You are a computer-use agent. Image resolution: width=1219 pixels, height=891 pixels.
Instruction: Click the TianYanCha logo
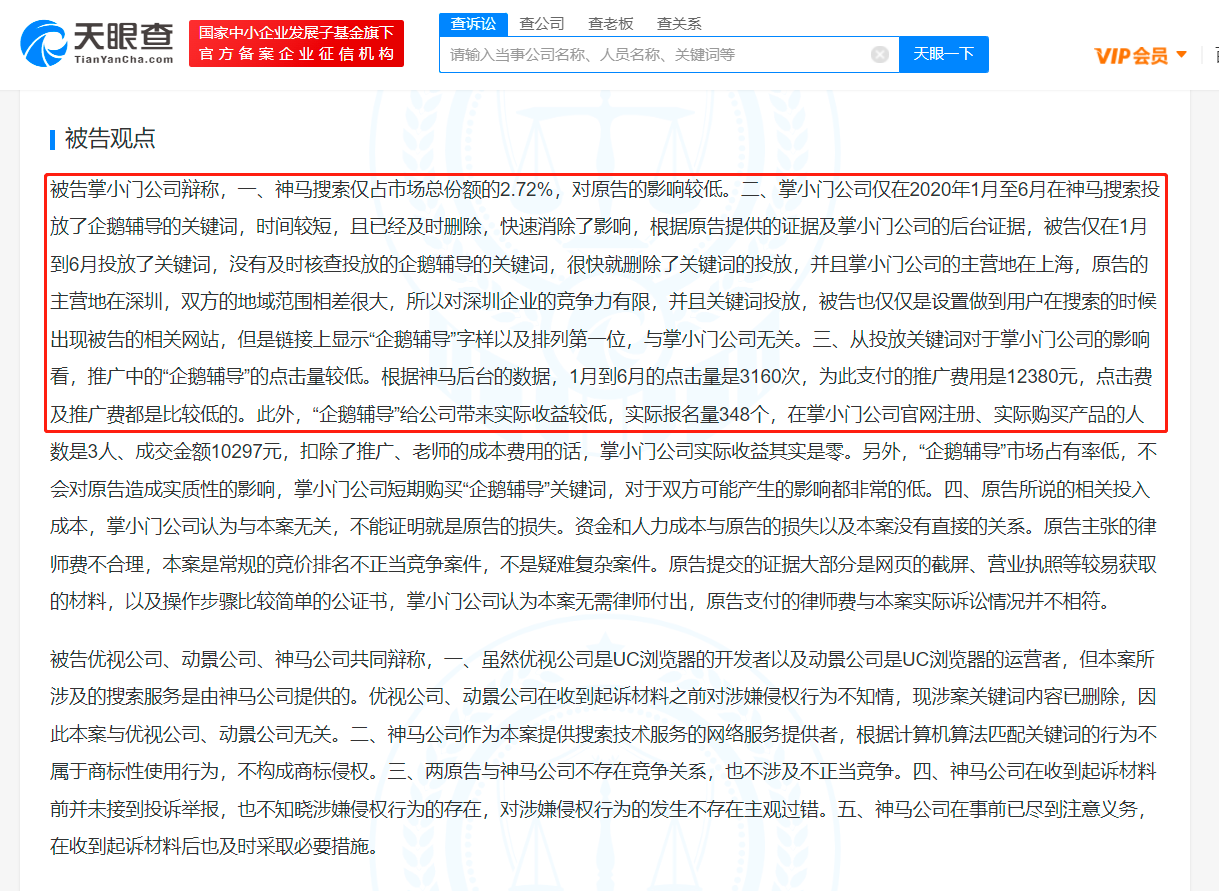point(96,44)
